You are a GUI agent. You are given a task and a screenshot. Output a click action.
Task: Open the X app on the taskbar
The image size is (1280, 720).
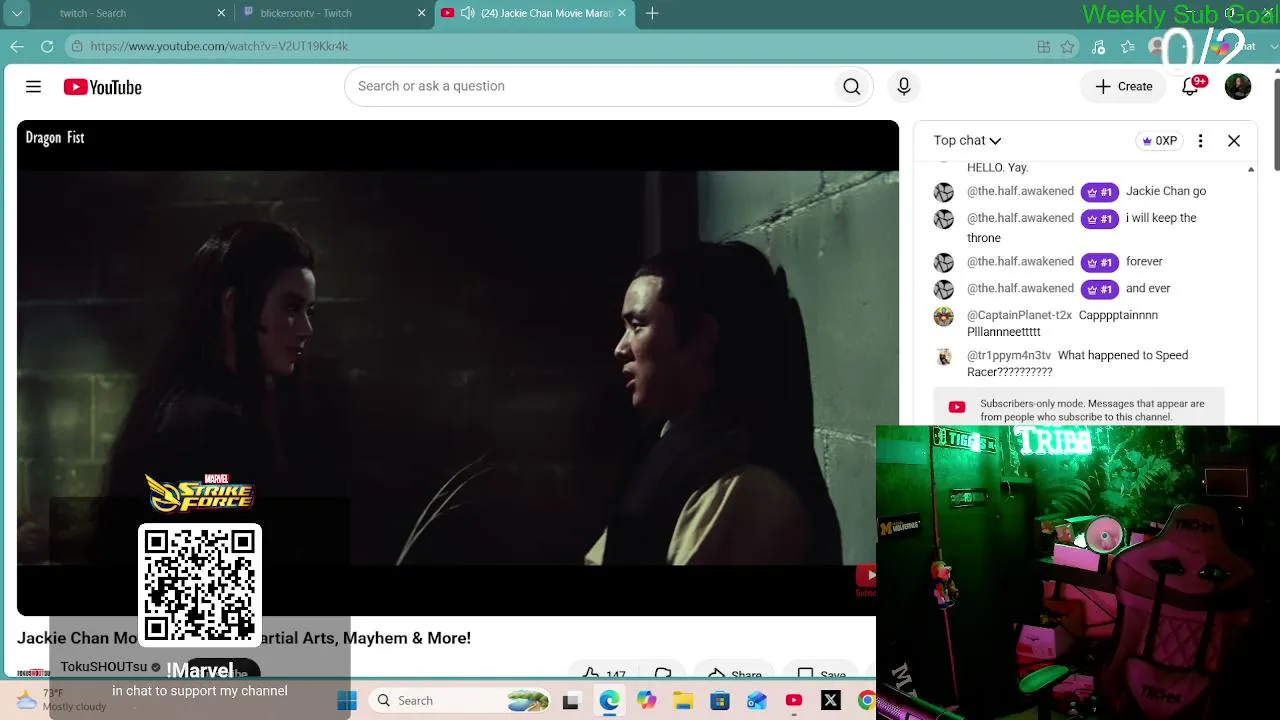(x=831, y=701)
